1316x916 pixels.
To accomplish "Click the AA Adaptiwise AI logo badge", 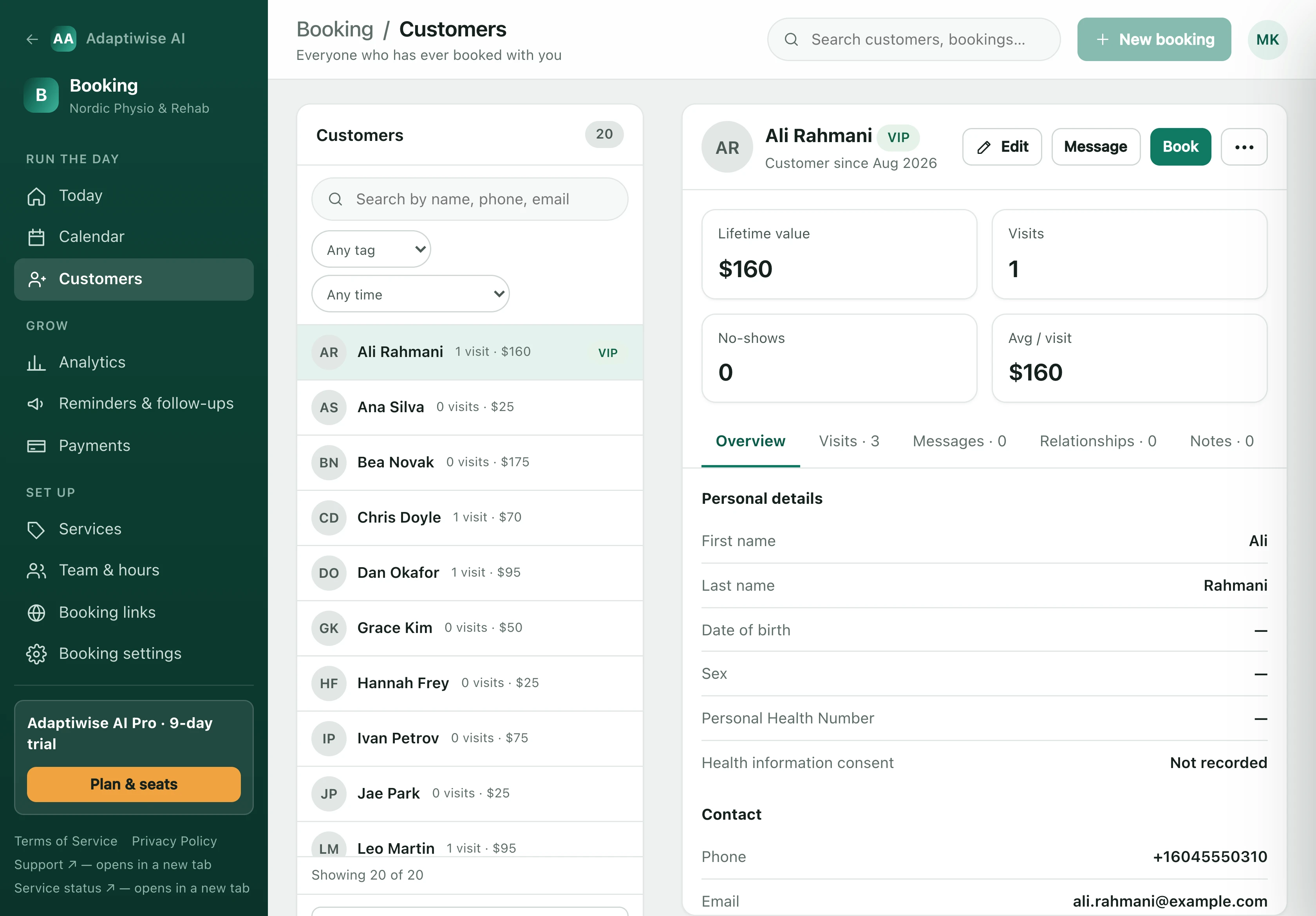I will 63,39.
